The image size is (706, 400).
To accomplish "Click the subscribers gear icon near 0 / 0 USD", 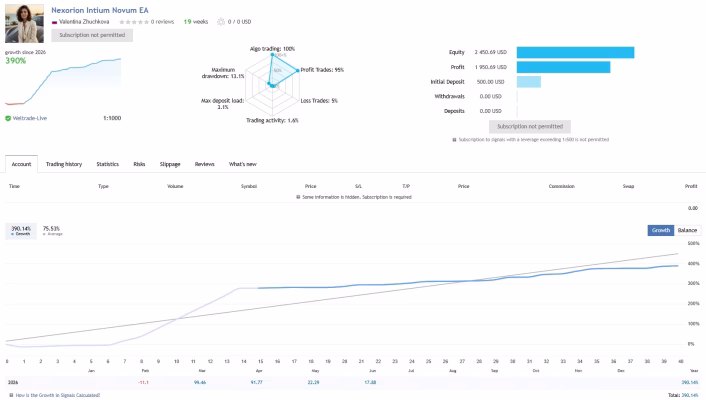I will point(221,22).
